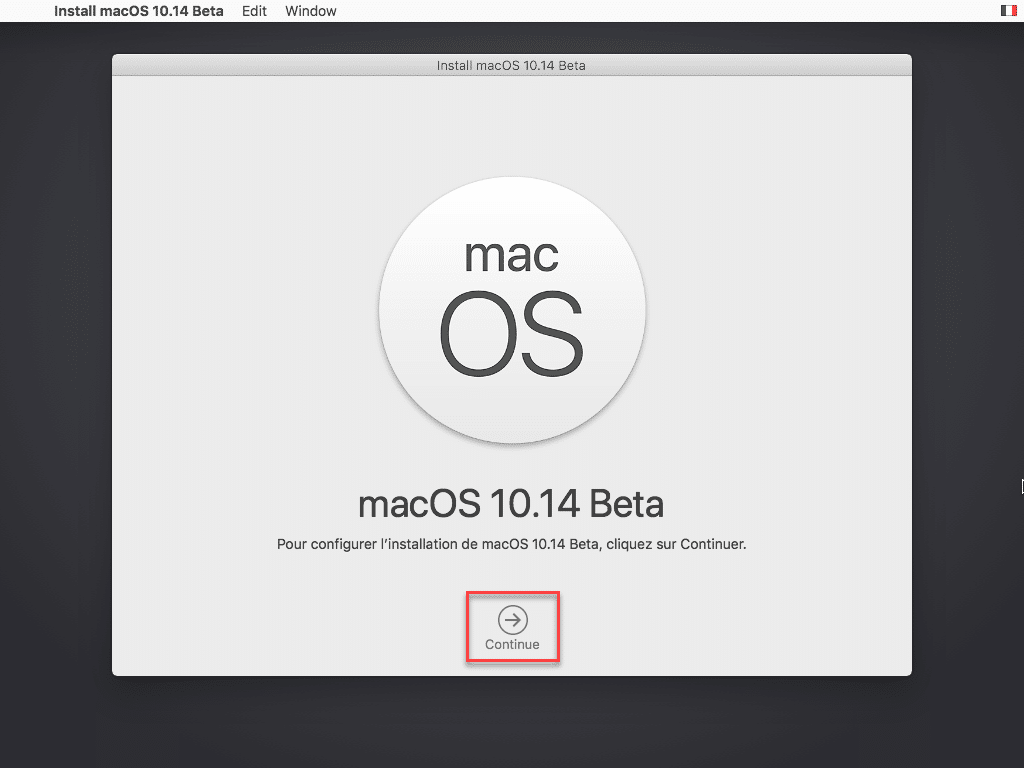Click the macOS logo circle
The height and width of the screenshot is (768, 1024).
[512, 310]
